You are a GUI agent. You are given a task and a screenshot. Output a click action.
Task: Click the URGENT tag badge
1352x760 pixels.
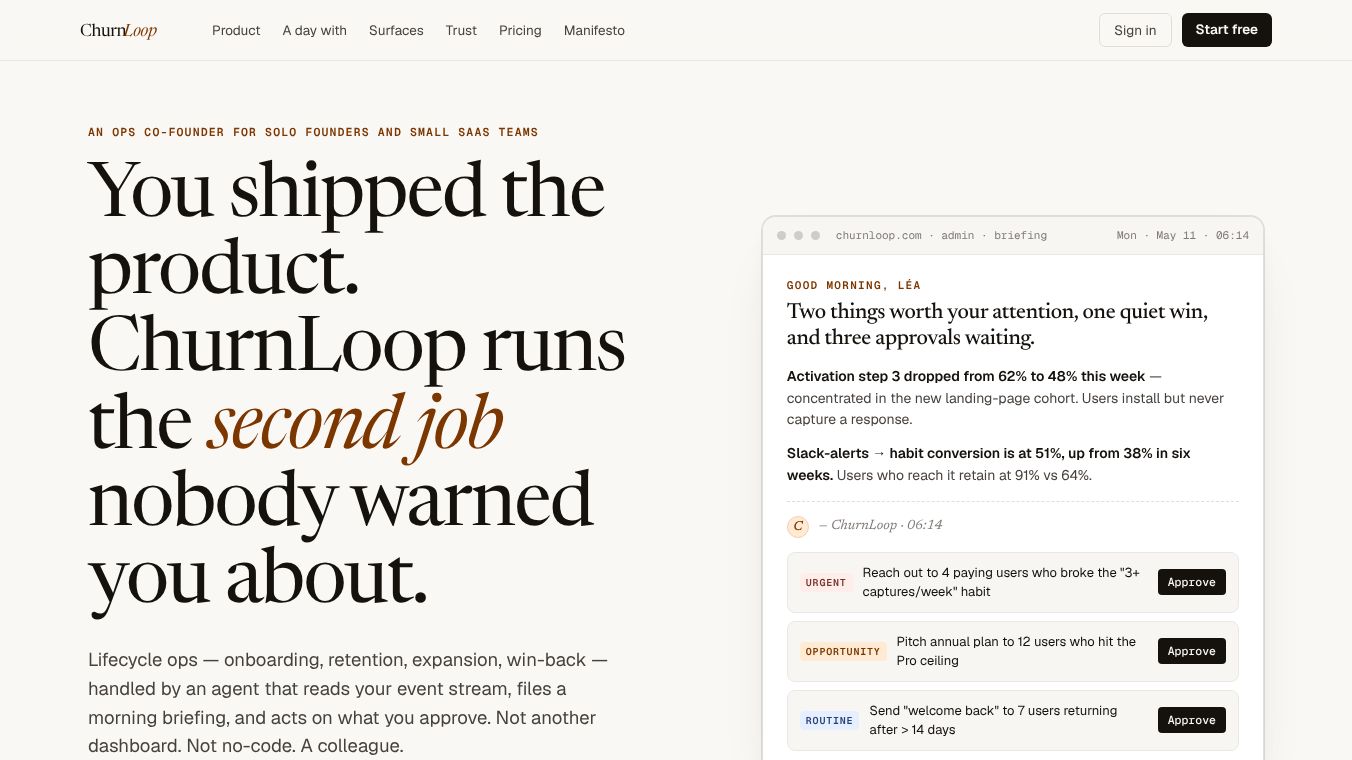pos(826,583)
